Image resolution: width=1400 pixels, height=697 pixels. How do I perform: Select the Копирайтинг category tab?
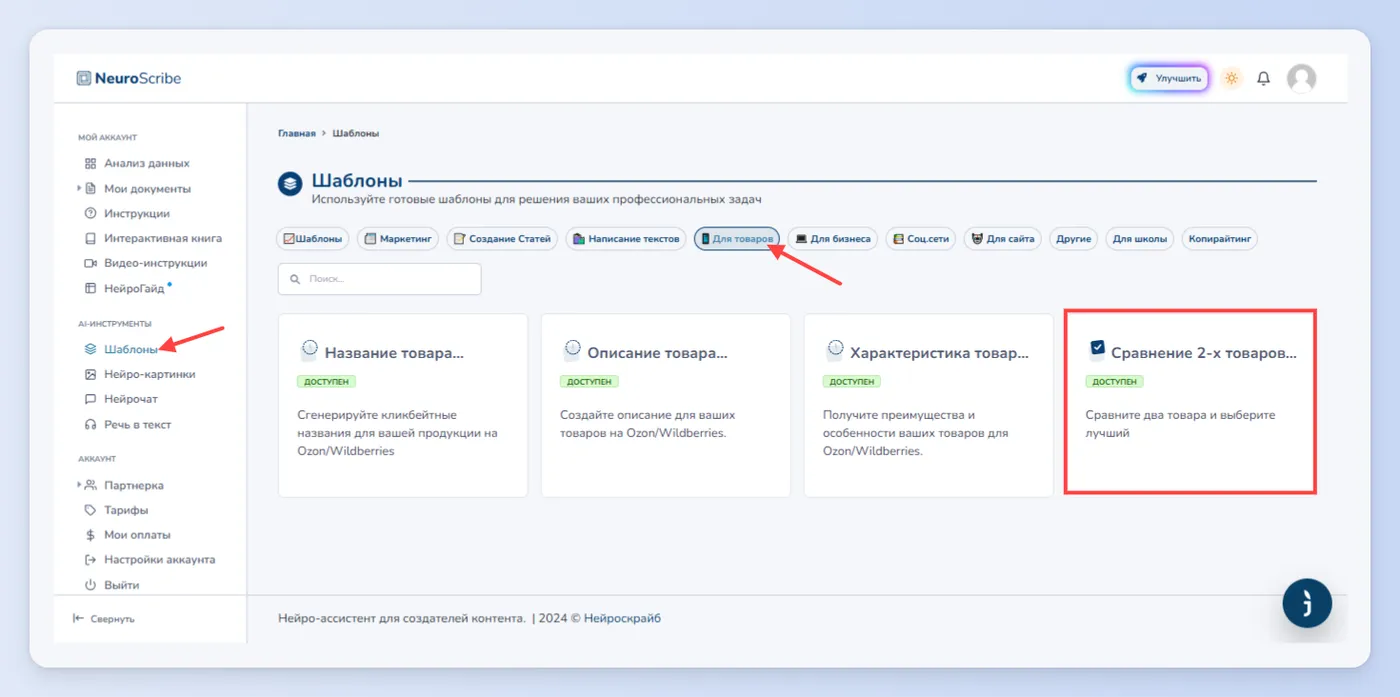[1220, 239]
